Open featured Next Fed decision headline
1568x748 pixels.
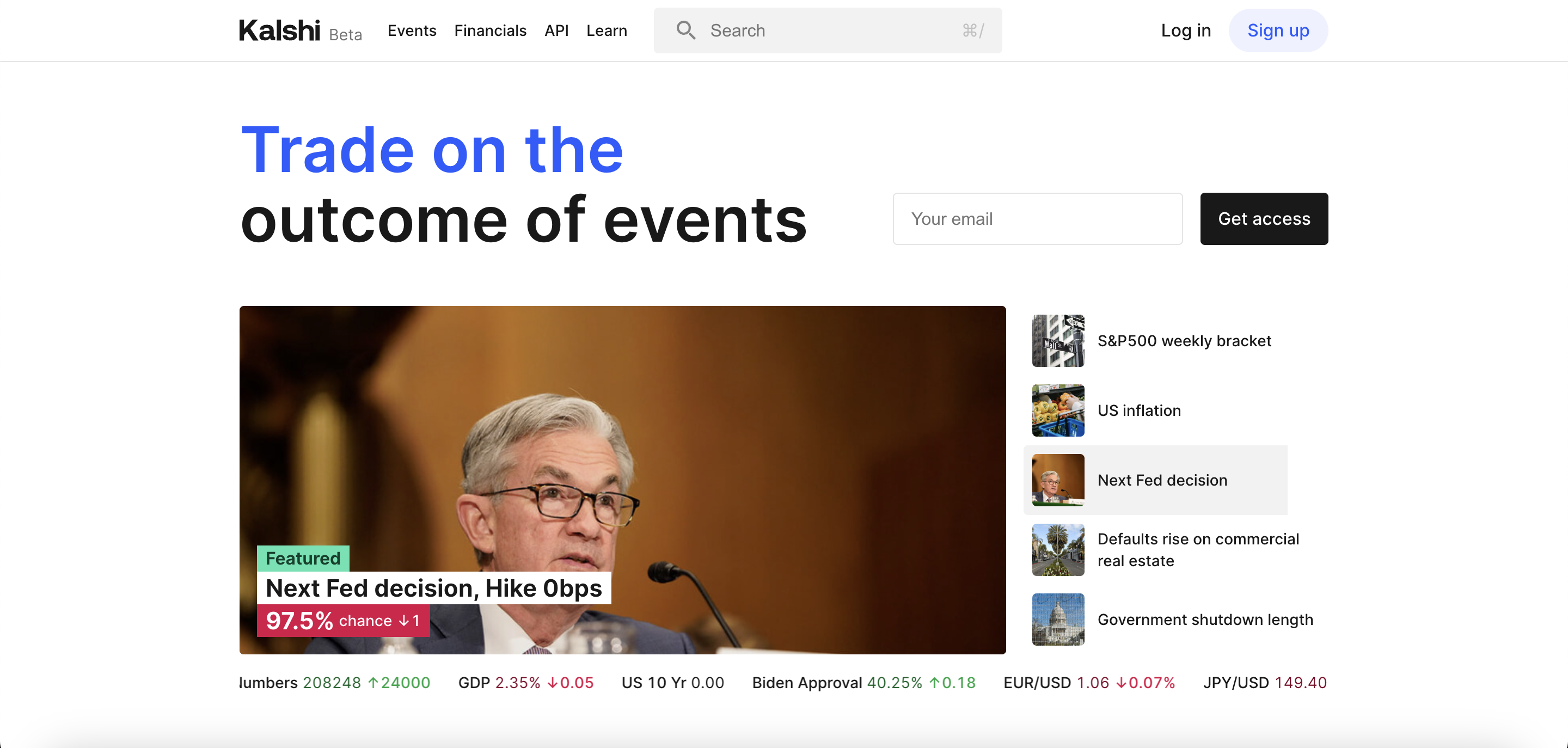coord(433,588)
